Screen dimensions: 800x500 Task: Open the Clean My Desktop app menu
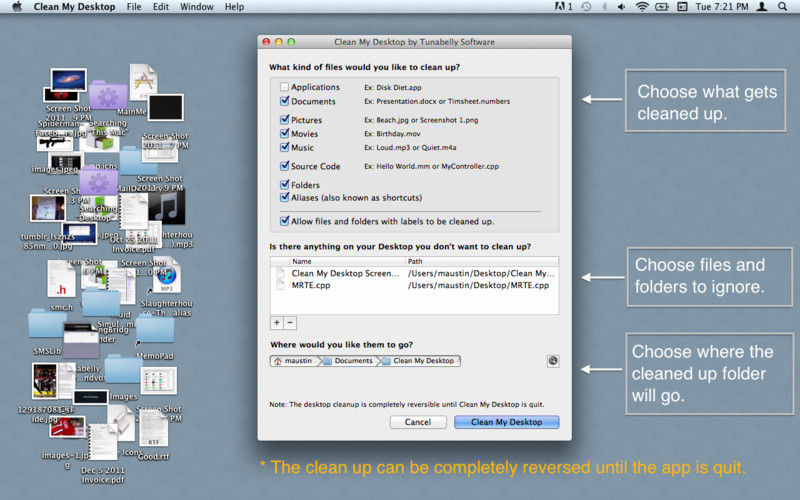[74, 7]
